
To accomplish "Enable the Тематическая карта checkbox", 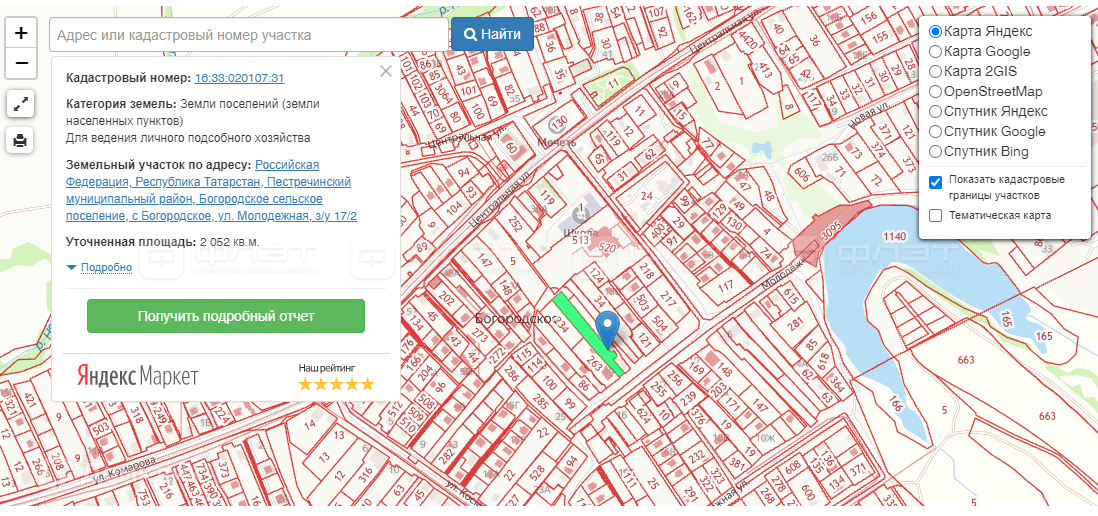I will pos(935,215).
